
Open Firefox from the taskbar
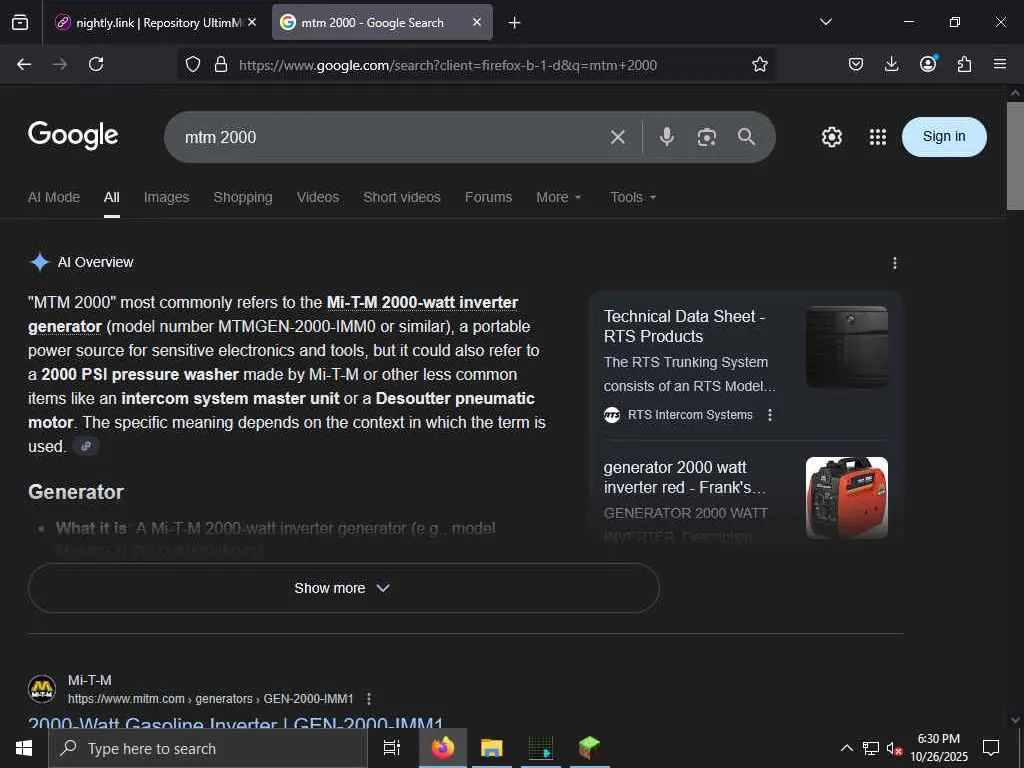[x=443, y=748]
